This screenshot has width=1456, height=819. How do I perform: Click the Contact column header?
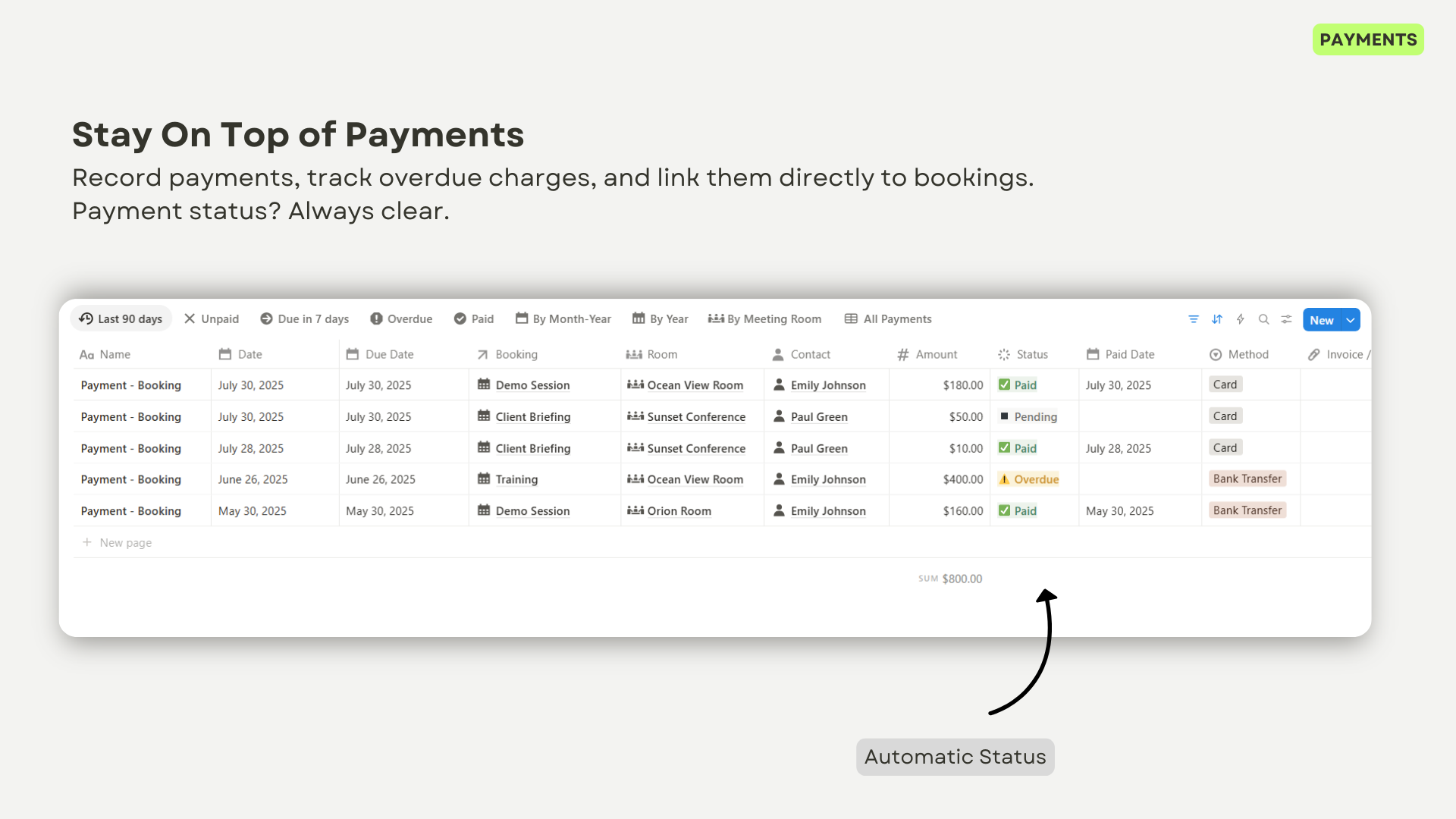tap(802, 354)
